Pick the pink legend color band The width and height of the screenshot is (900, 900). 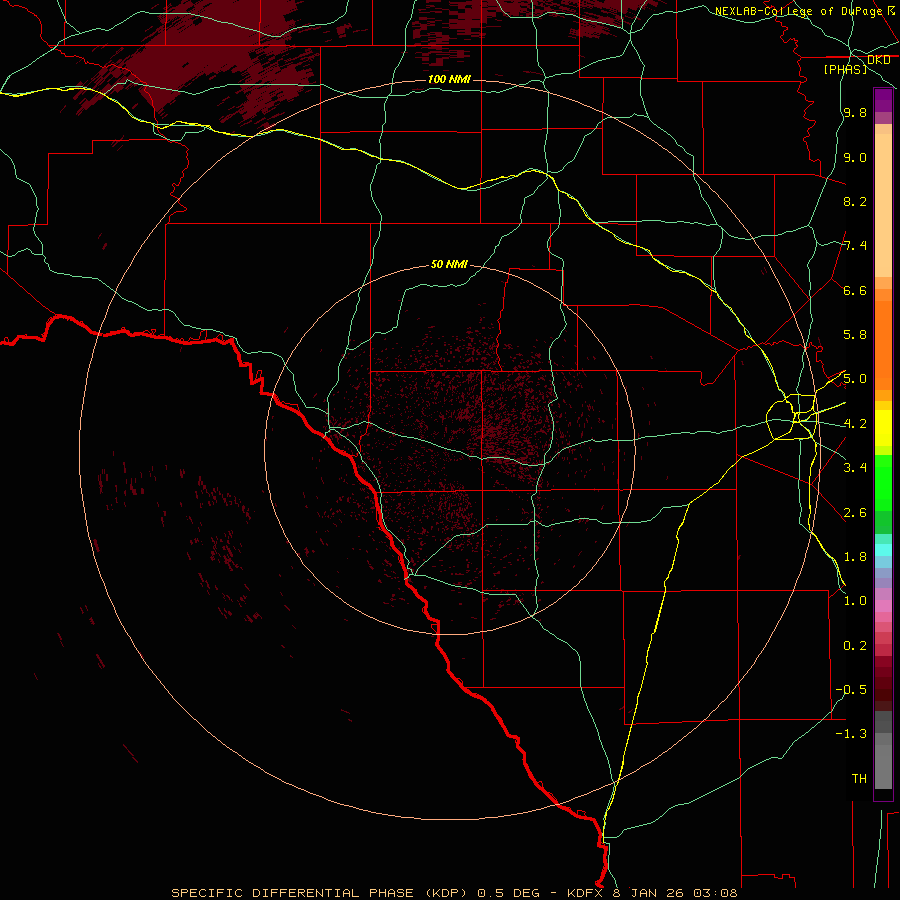(x=883, y=606)
